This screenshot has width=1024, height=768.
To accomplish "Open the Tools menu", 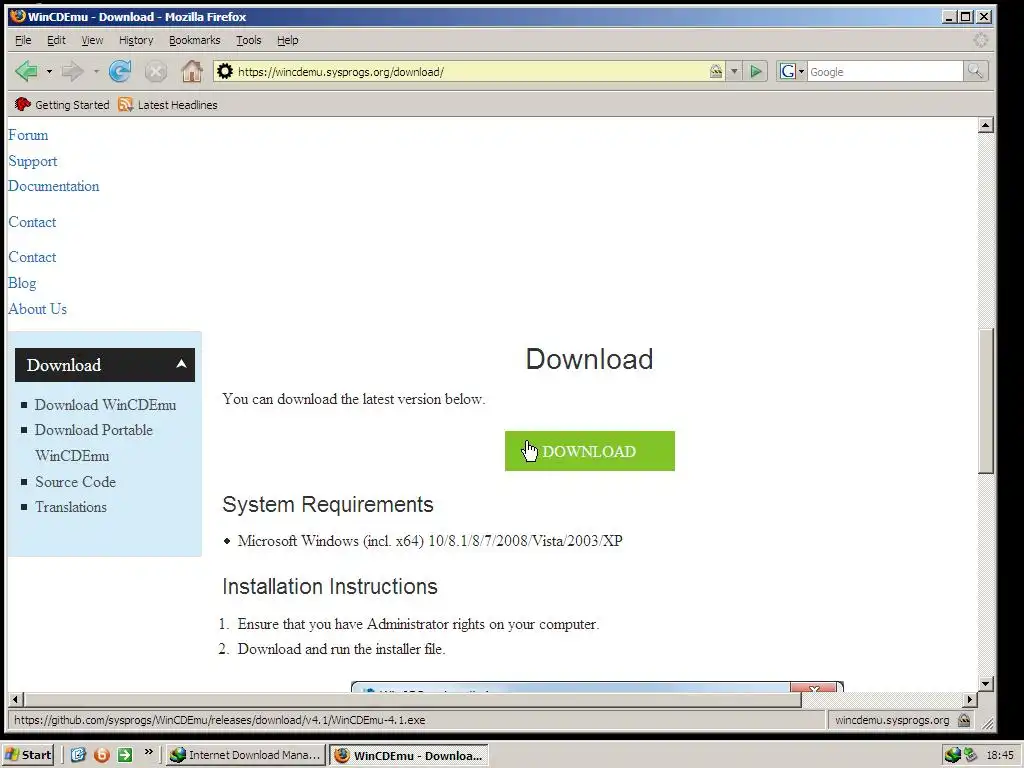I will click(248, 40).
